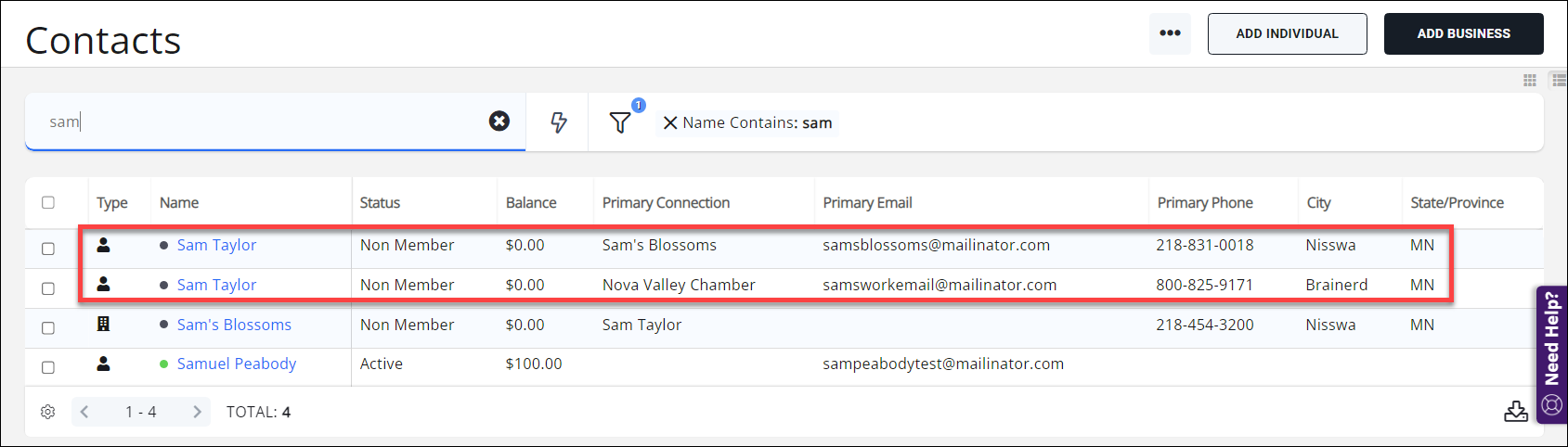The width and height of the screenshot is (1568, 447).
Task: Sort by the Name column header
Action: pos(179,202)
